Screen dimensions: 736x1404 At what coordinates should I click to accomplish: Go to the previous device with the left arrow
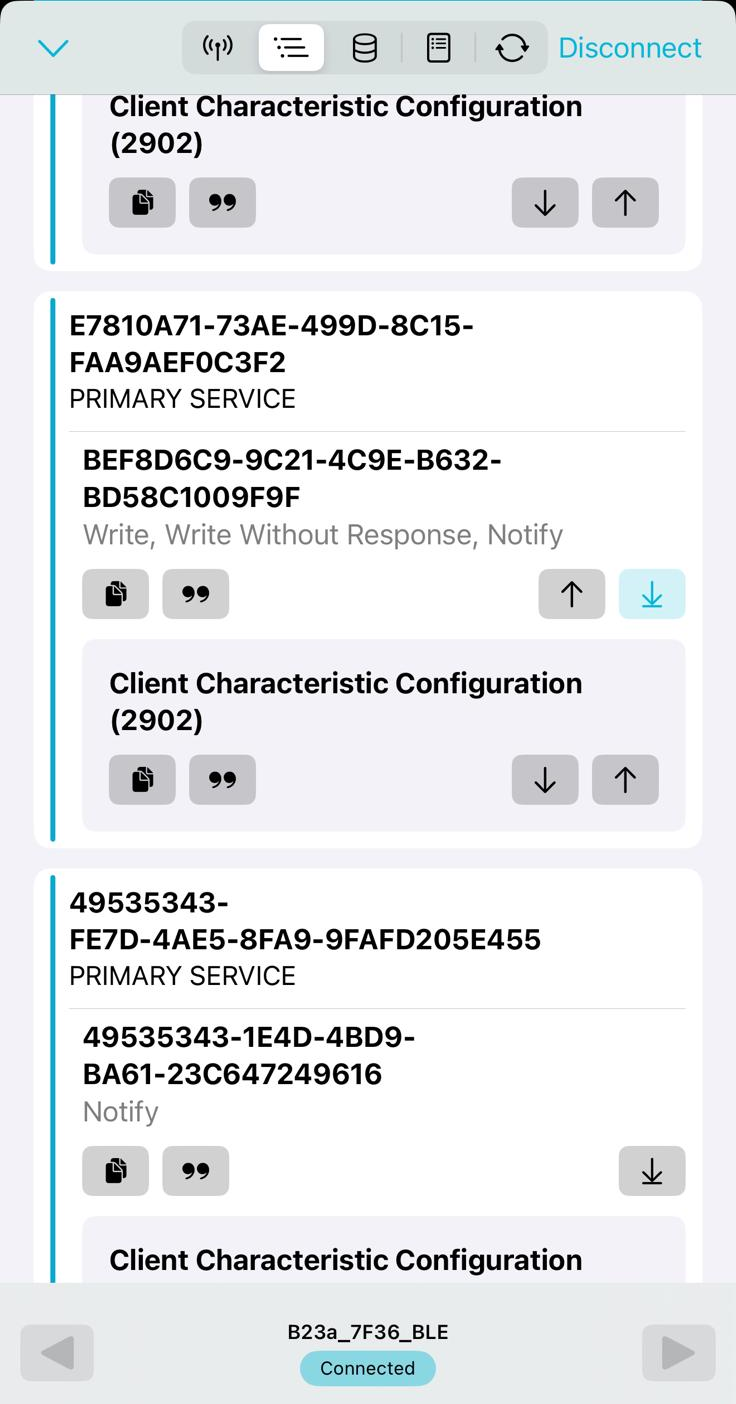(x=57, y=1353)
